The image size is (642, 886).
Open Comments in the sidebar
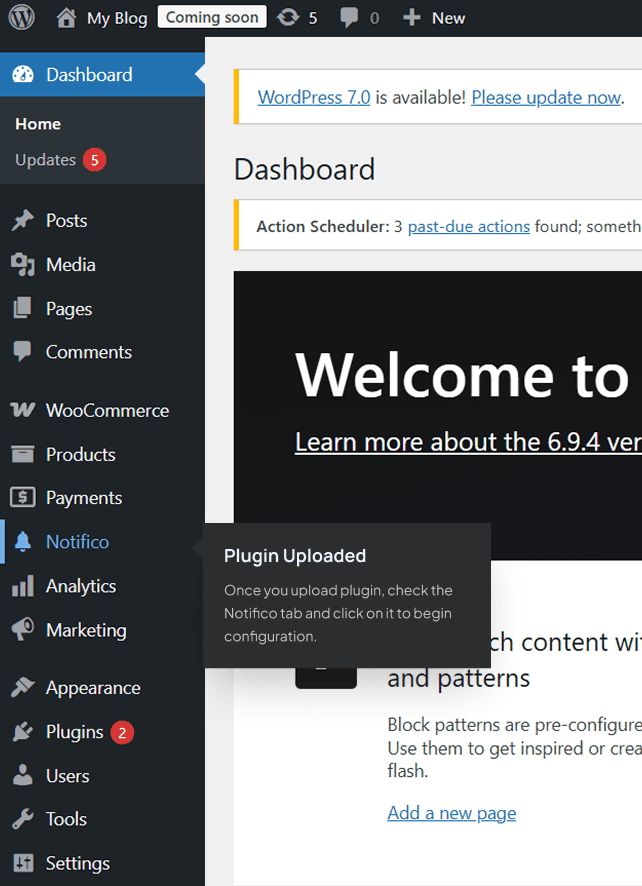click(102, 352)
